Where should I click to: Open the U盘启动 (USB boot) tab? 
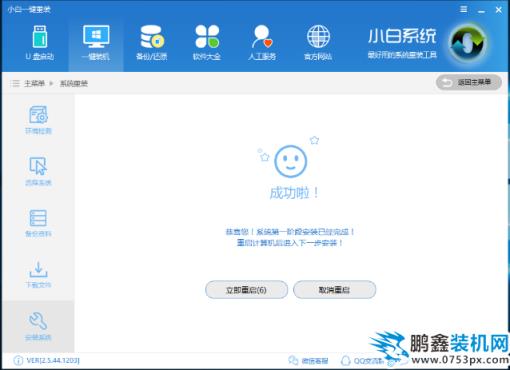click(40, 43)
